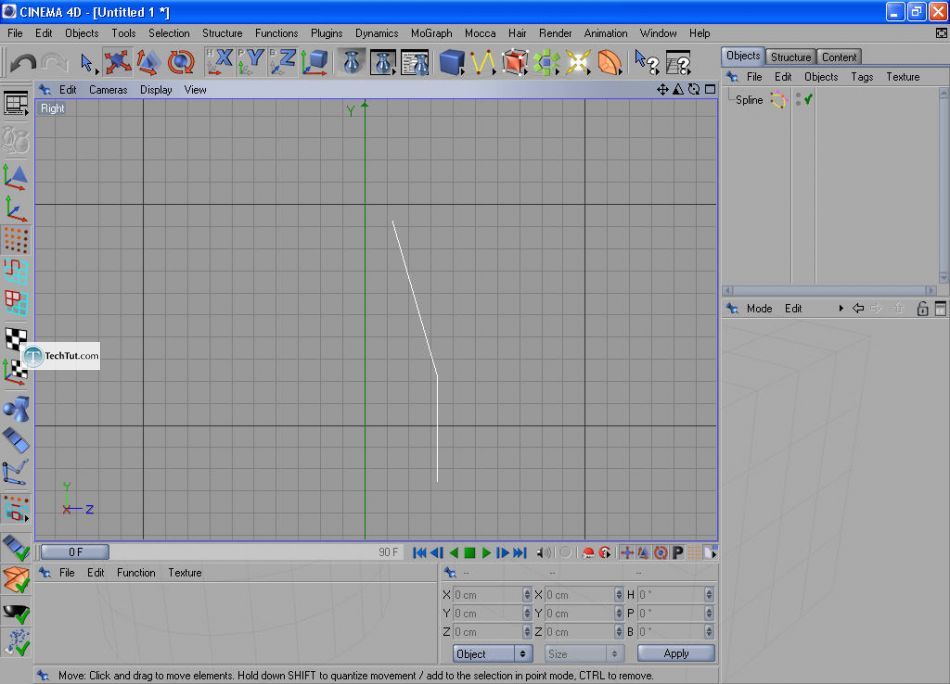
Task: Open viewport Display menu
Action: point(156,90)
